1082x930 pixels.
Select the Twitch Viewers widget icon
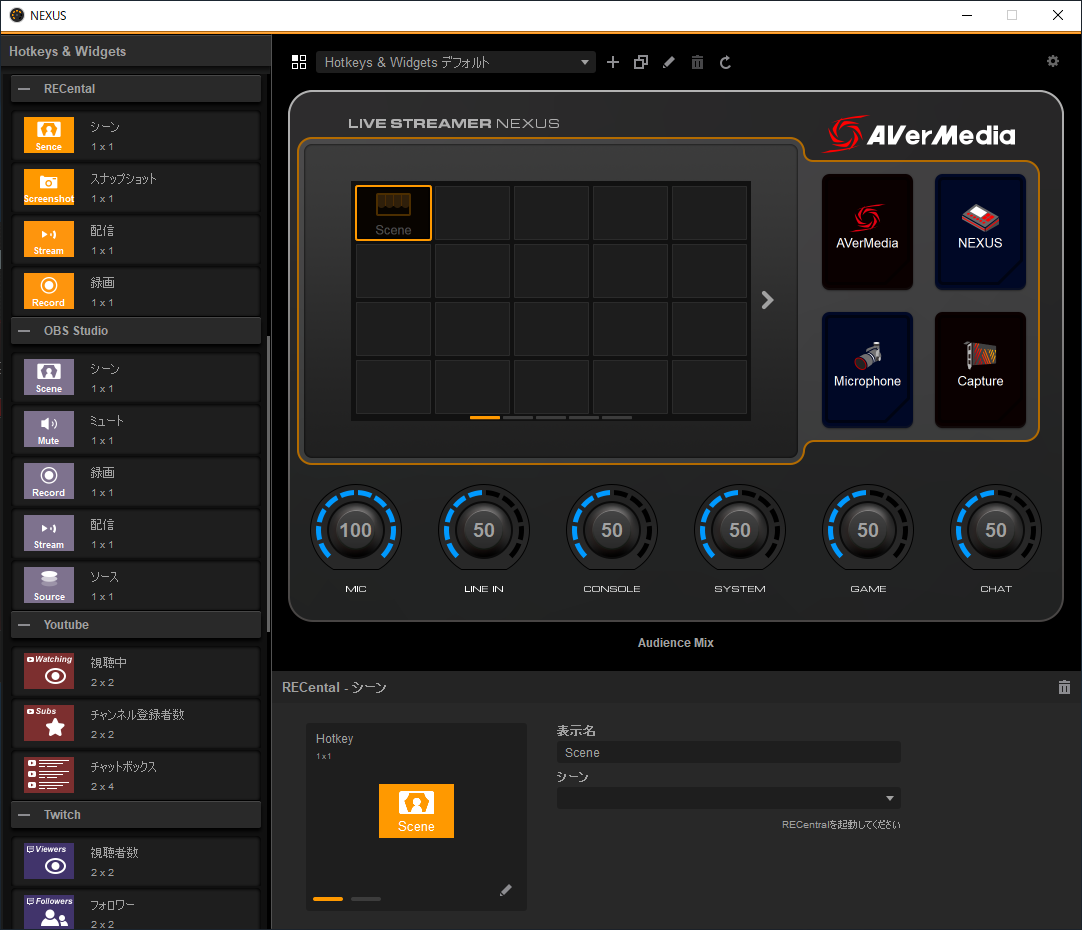(x=48, y=861)
